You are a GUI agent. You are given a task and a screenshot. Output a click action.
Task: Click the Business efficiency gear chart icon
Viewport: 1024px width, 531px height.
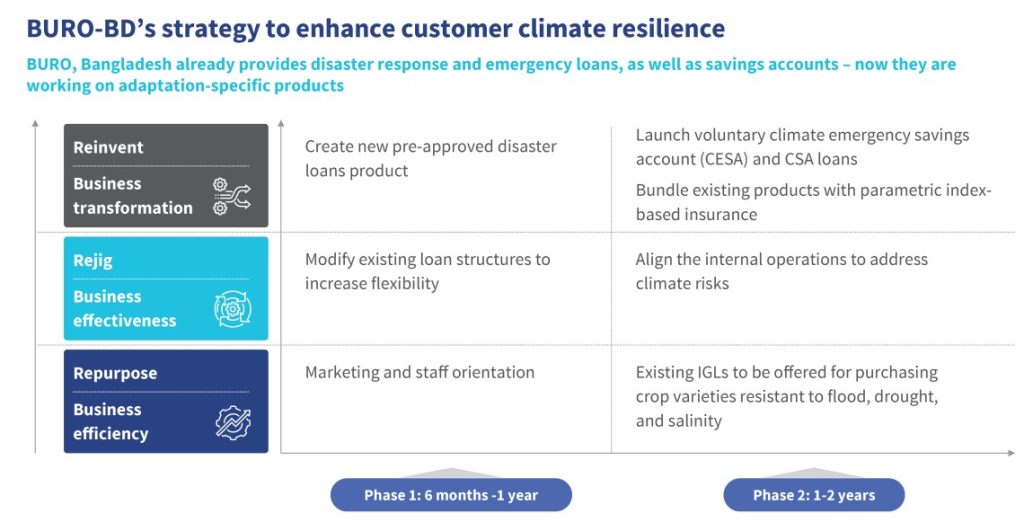[232, 422]
